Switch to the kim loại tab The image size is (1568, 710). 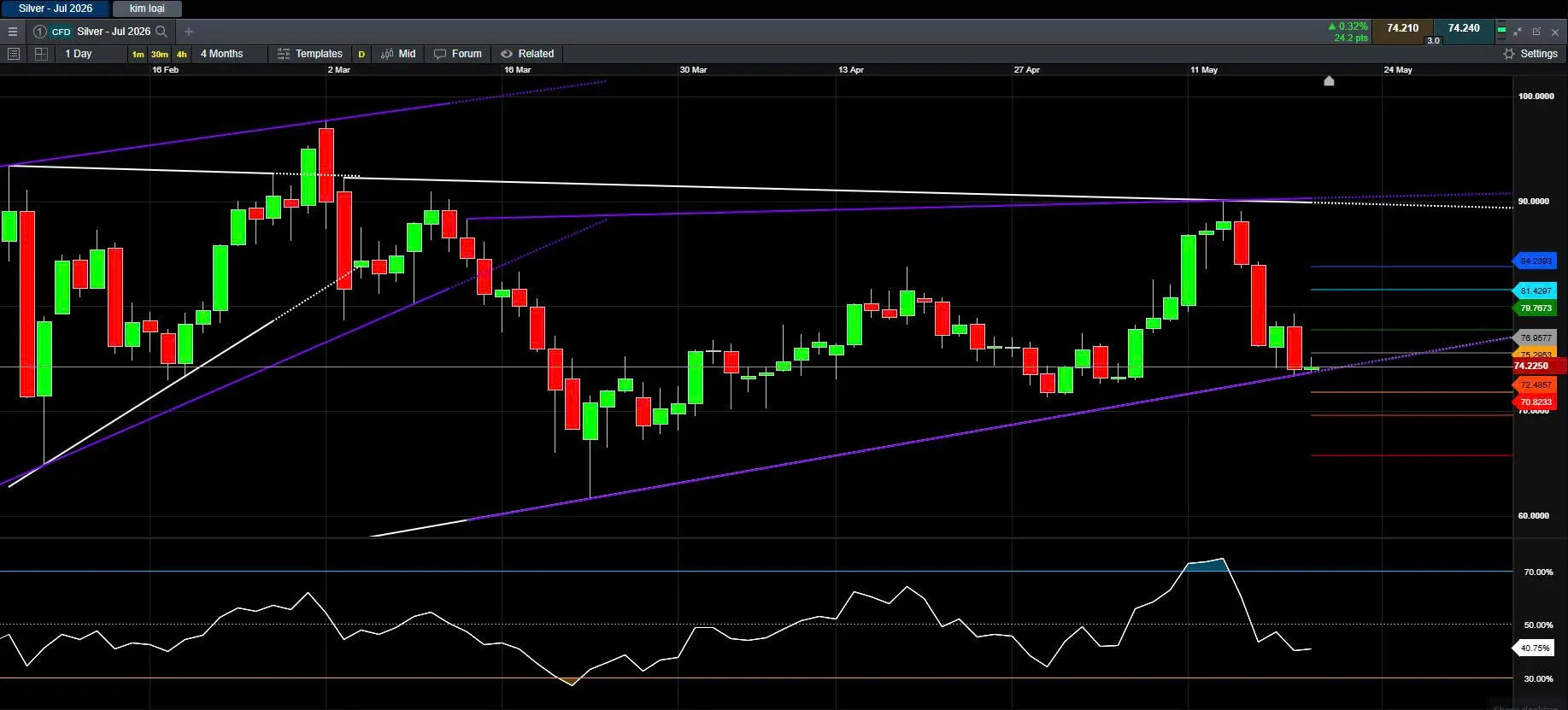pos(147,9)
